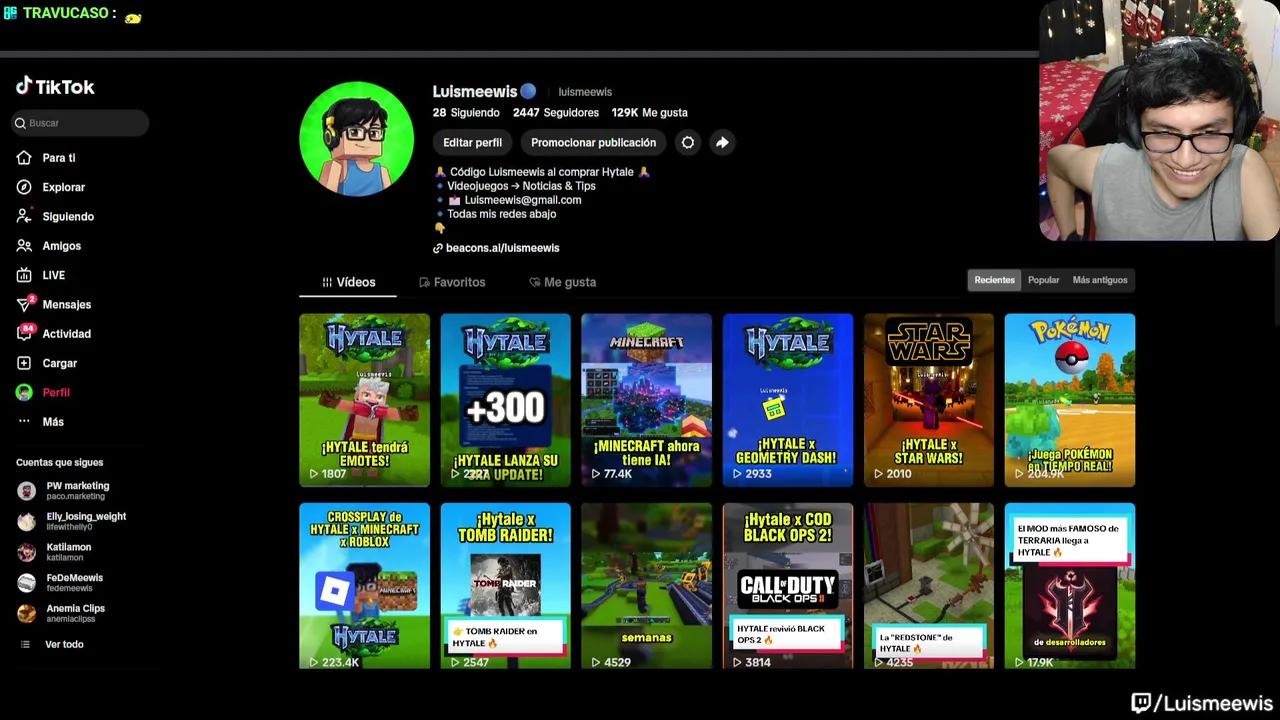The width and height of the screenshot is (1280, 720).
Task: Open the HYTALE +300 update video
Action: 505,400
